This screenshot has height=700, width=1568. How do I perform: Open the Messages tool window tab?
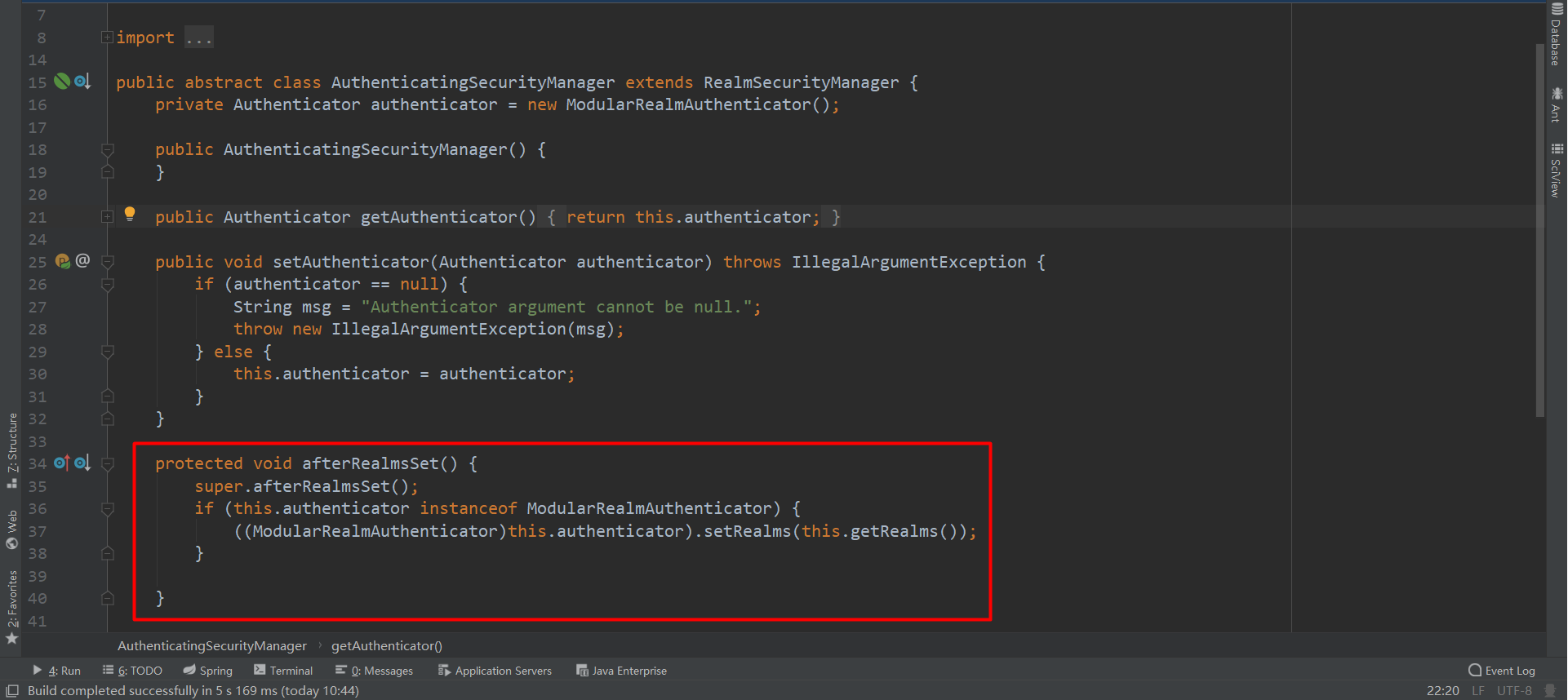point(374,671)
